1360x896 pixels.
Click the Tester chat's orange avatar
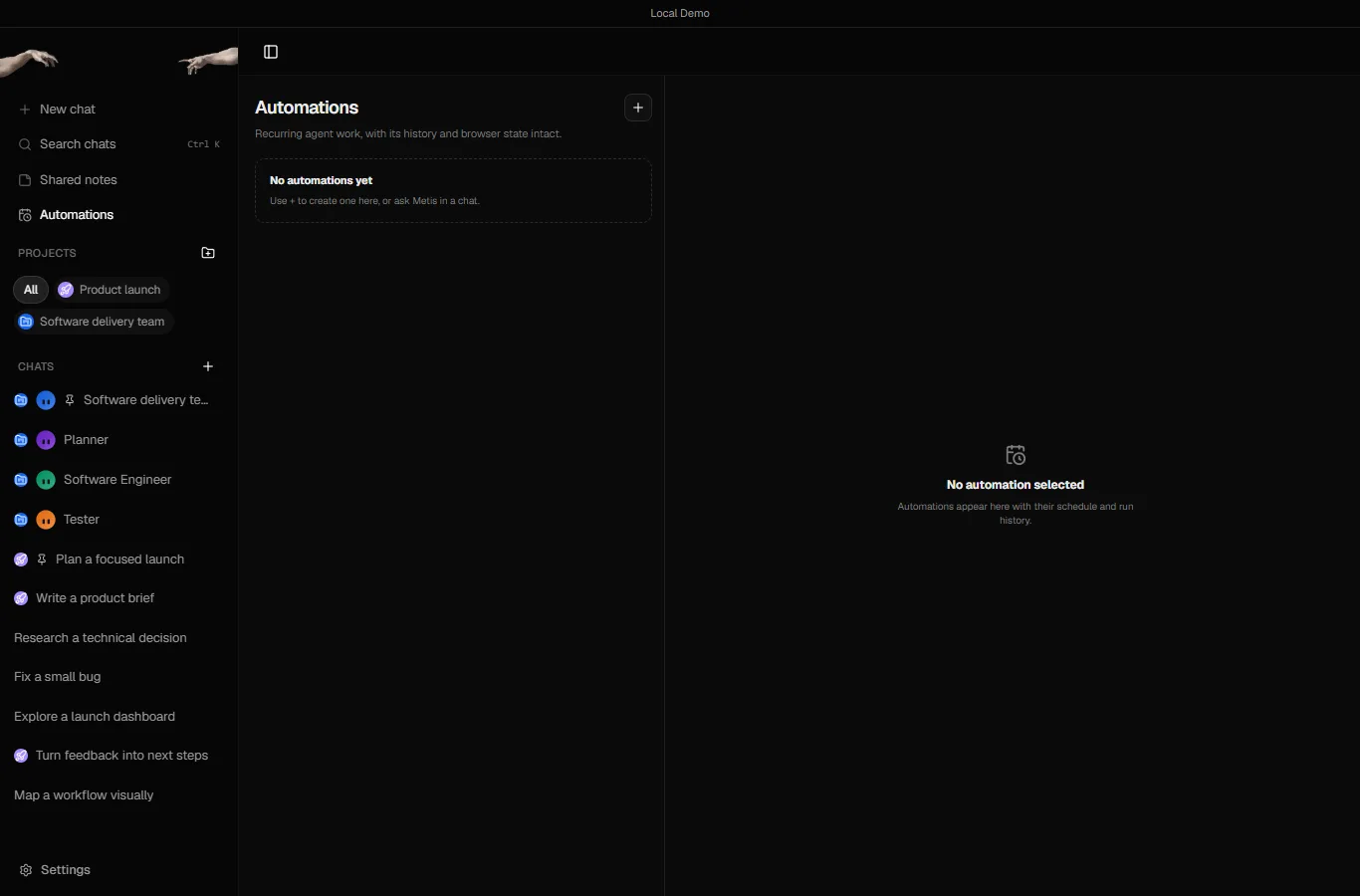46,520
